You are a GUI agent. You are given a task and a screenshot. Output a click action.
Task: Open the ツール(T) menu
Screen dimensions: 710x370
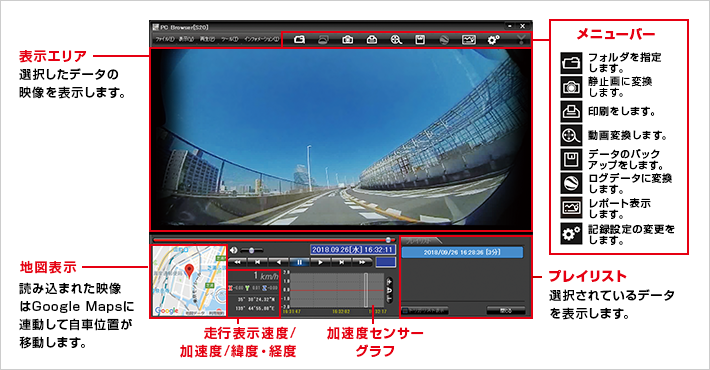(x=229, y=40)
